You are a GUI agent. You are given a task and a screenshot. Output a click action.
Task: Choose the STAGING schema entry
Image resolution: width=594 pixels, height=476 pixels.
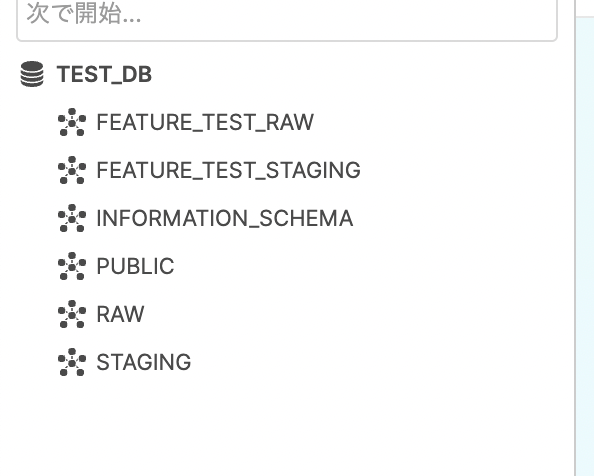pos(144,362)
